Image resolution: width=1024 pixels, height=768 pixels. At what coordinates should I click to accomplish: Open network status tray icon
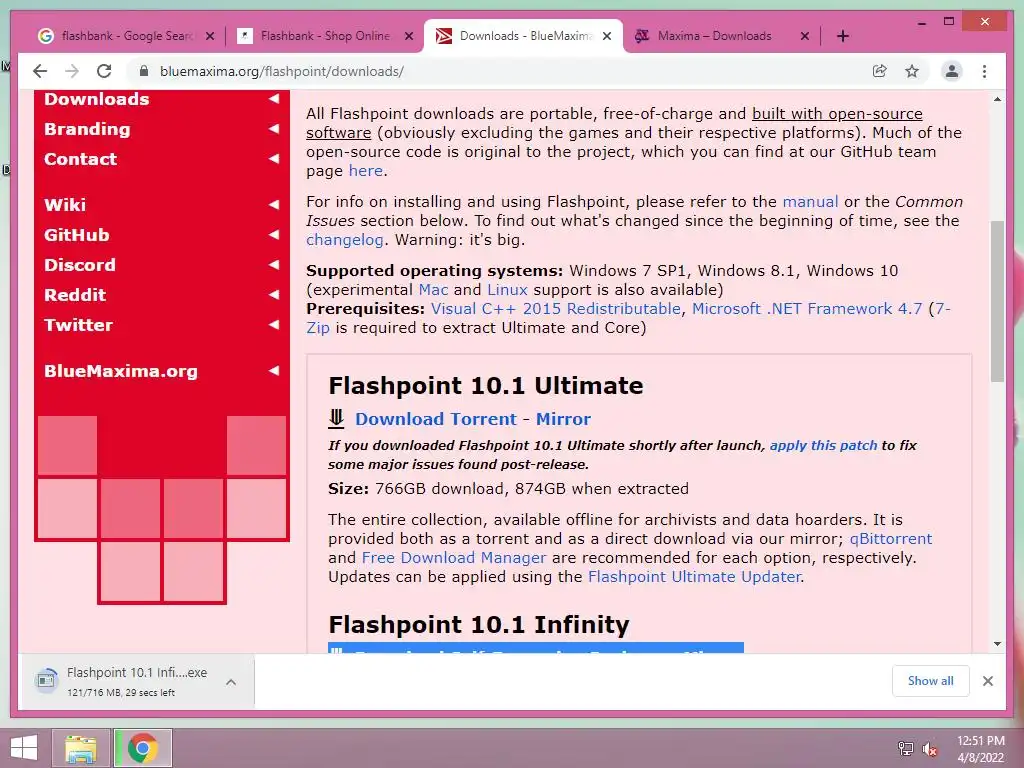pyautogui.click(x=905, y=749)
